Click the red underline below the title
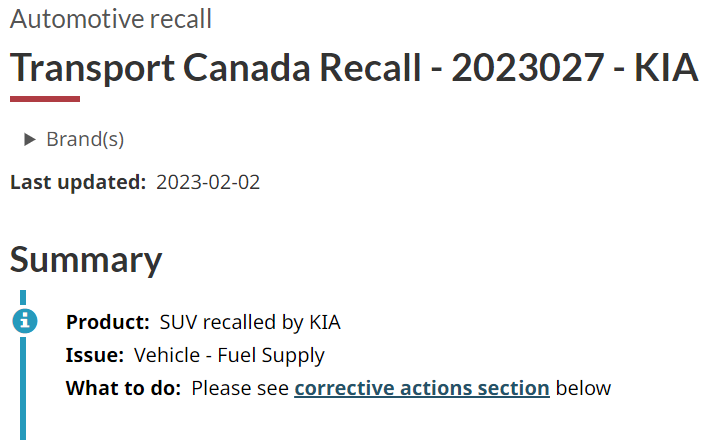The image size is (716, 447). point(45,99)
